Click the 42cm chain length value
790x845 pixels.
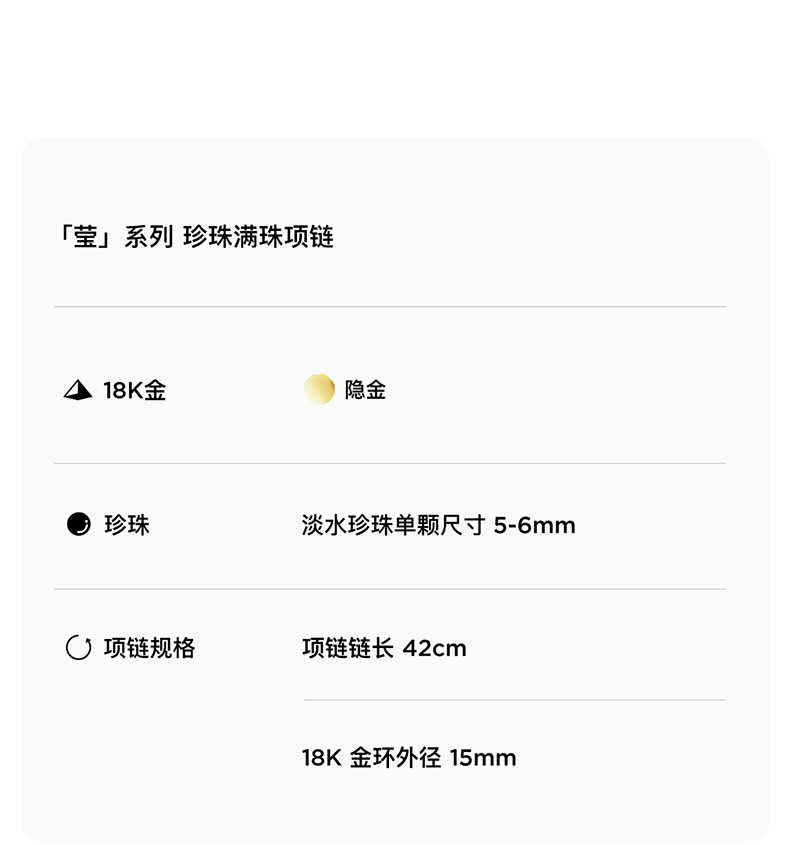[434, 648]
